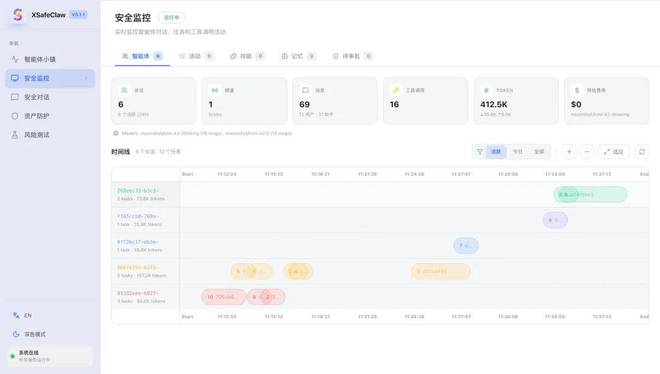Screen dimensions: 660x374
Task: Click the message icon on the card showing 69
Action: click(305, 90)
